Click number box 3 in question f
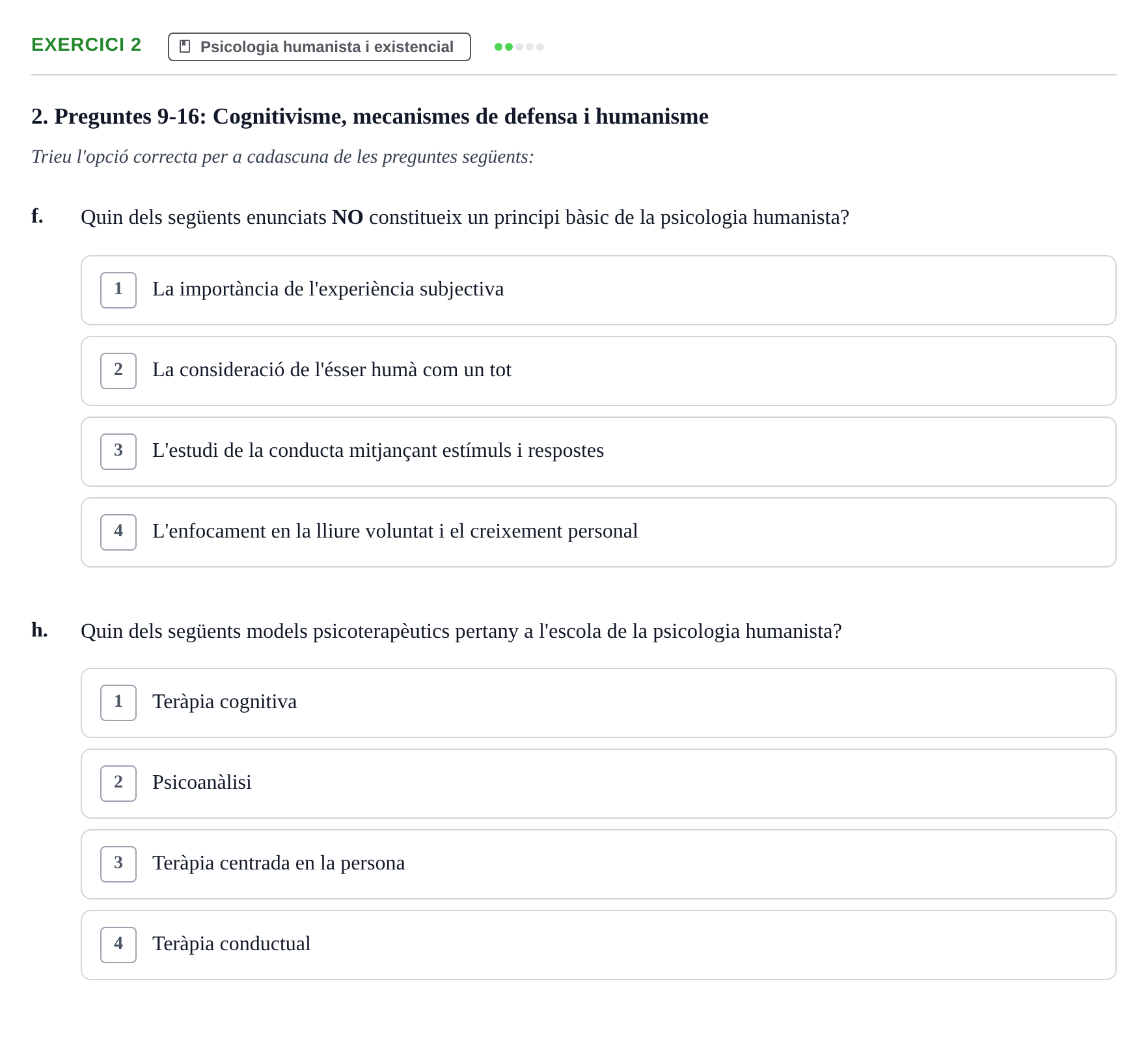Image resolution: width=1148 pixels, height=1040 pixels. [118, 452]
